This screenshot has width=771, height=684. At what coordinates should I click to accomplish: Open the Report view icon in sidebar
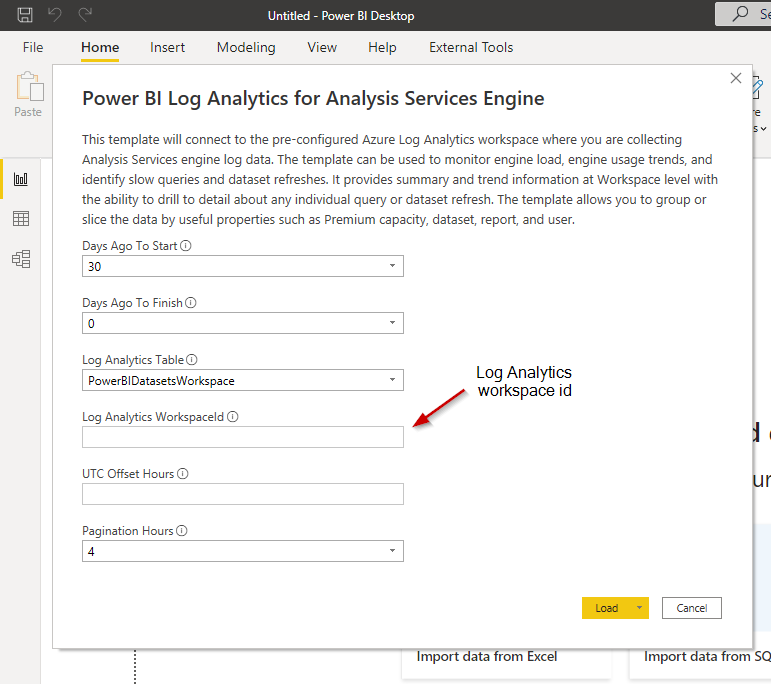coord(21,179)
